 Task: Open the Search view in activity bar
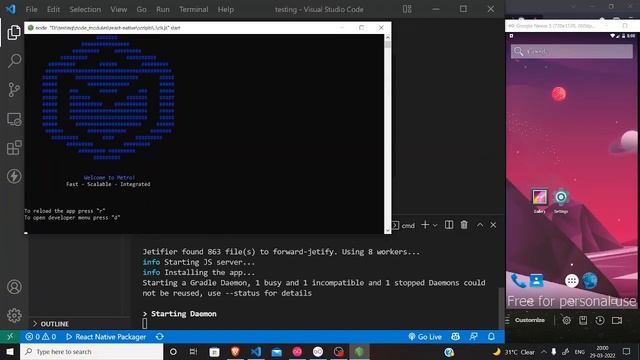(x=14, y=61)
